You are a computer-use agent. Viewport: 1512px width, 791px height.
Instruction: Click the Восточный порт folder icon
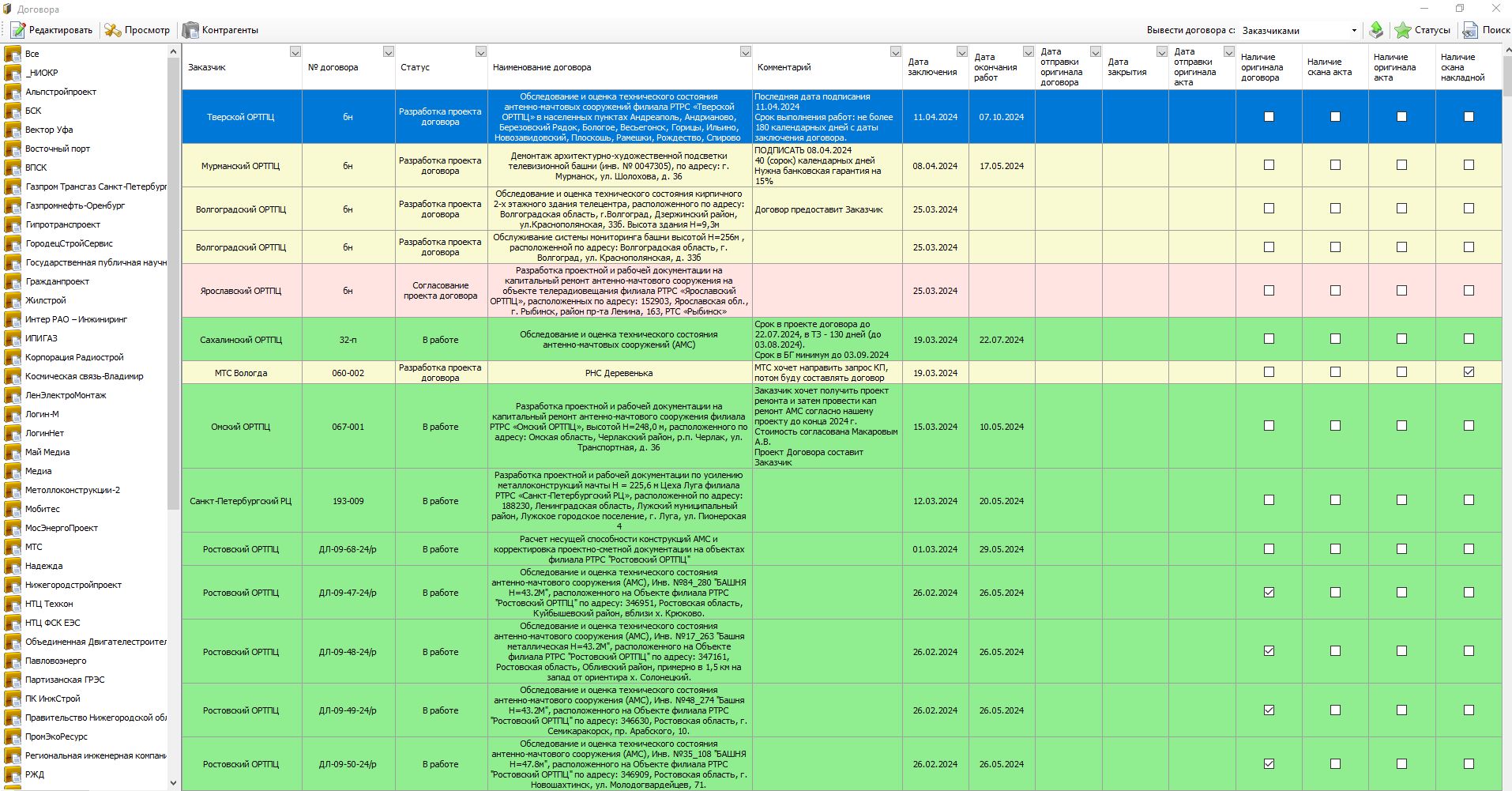[x=13, y=149]
